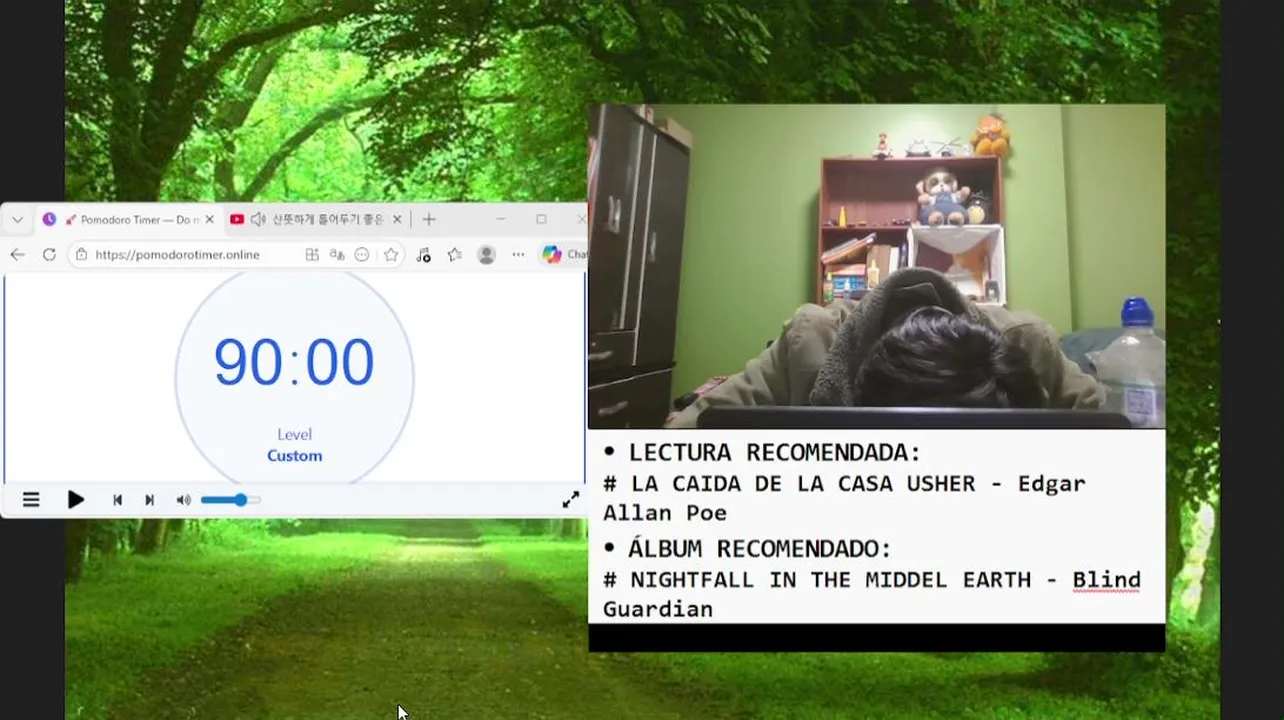Go back with the browser back arrow

coord(17,255)
